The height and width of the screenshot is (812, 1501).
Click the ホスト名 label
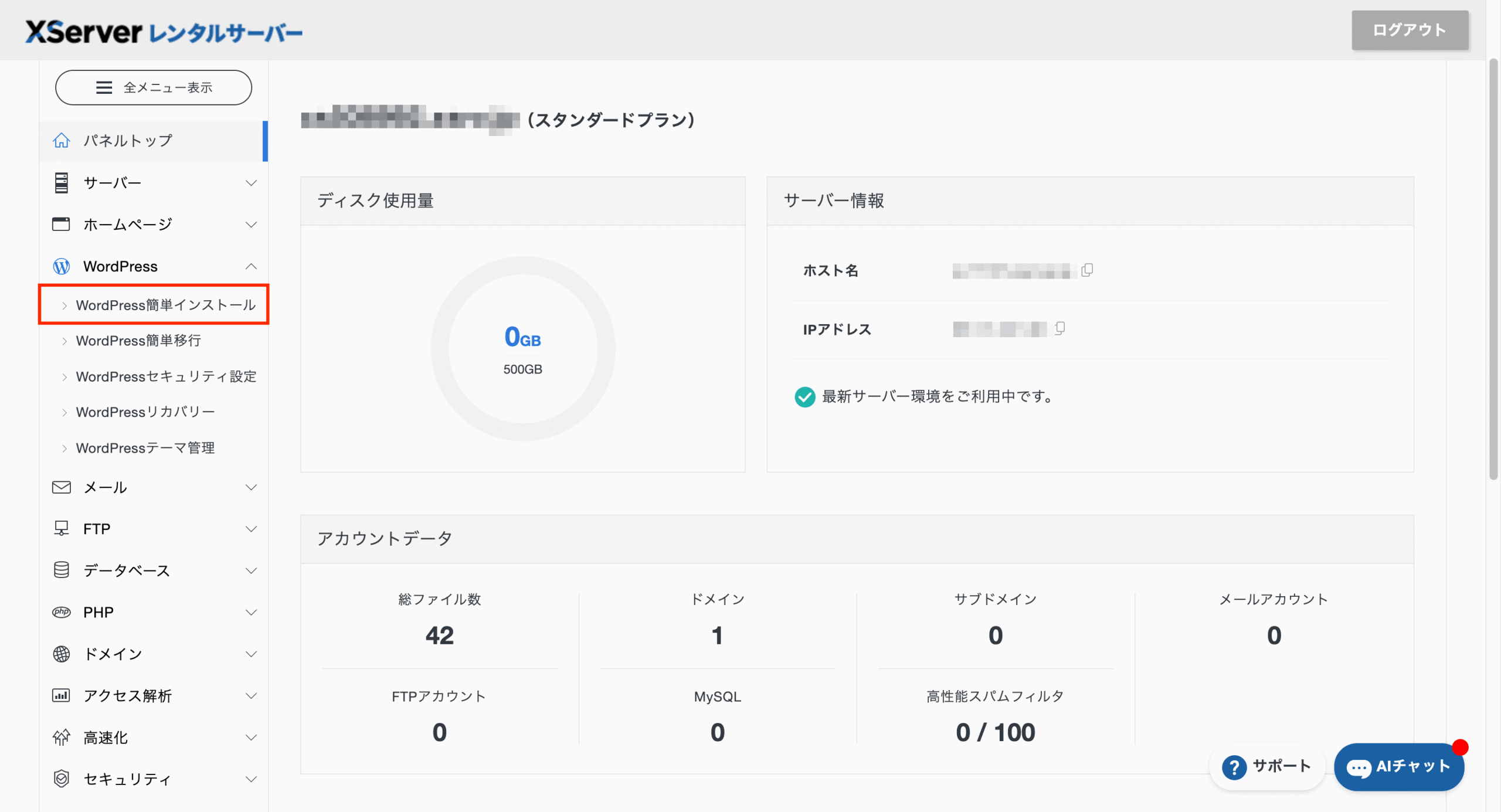click(830, 270)
